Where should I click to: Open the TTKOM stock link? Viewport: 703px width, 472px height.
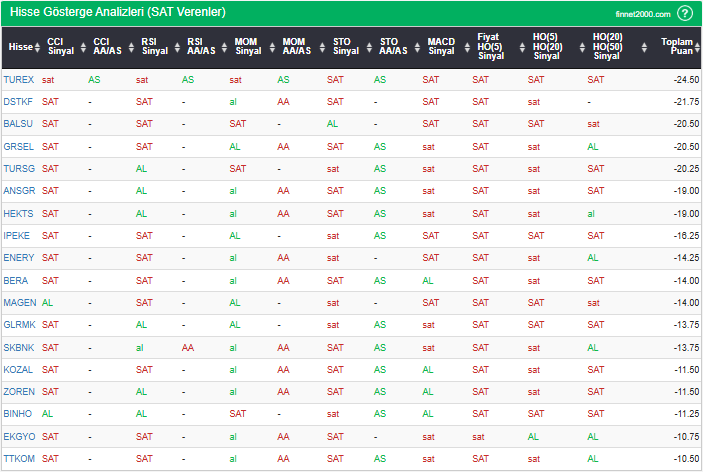pos(18,458)
